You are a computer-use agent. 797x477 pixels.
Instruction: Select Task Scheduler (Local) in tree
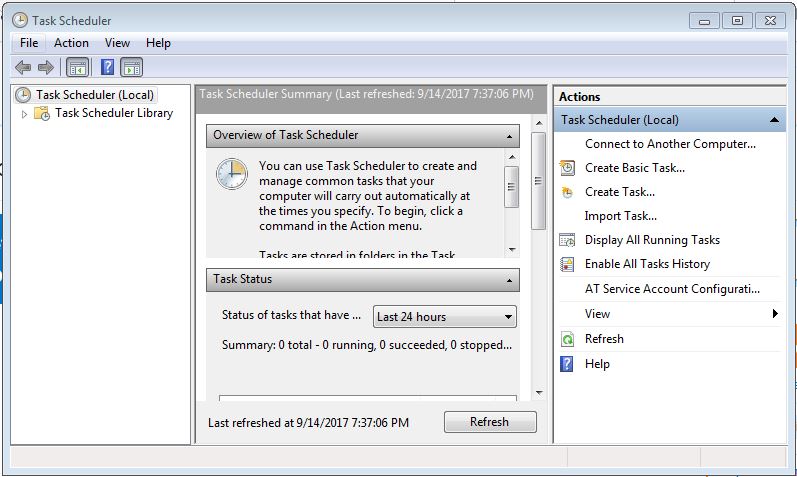(x=95, y=95)
